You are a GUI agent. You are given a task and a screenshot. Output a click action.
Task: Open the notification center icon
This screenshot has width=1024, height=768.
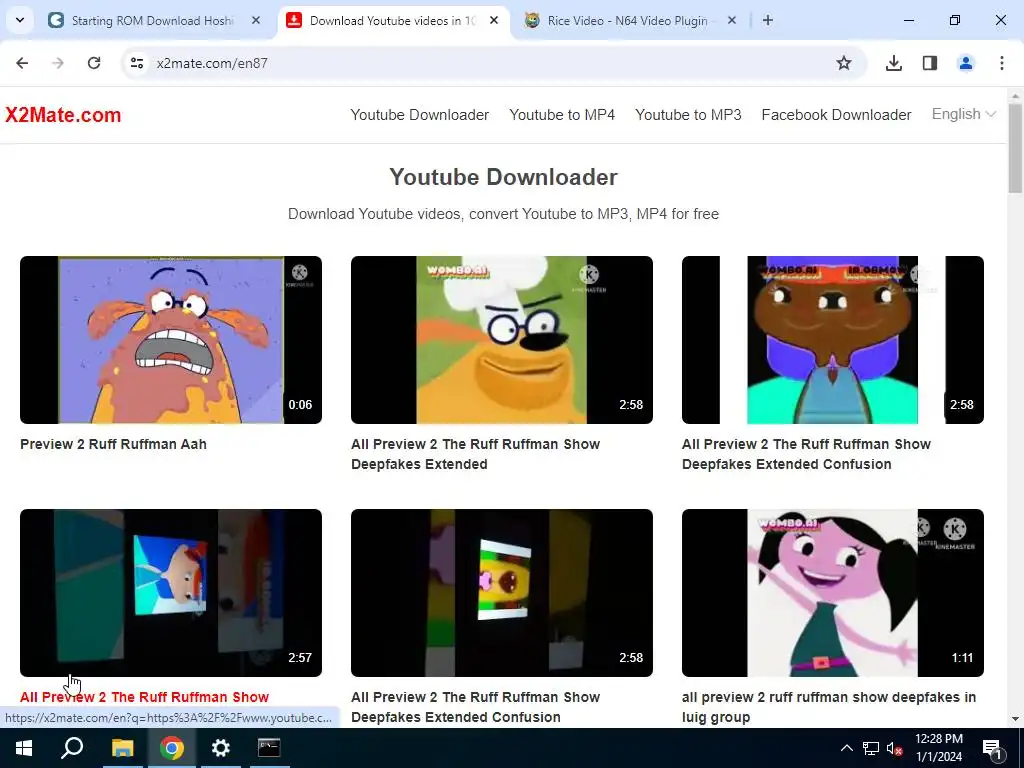point(992,748)
